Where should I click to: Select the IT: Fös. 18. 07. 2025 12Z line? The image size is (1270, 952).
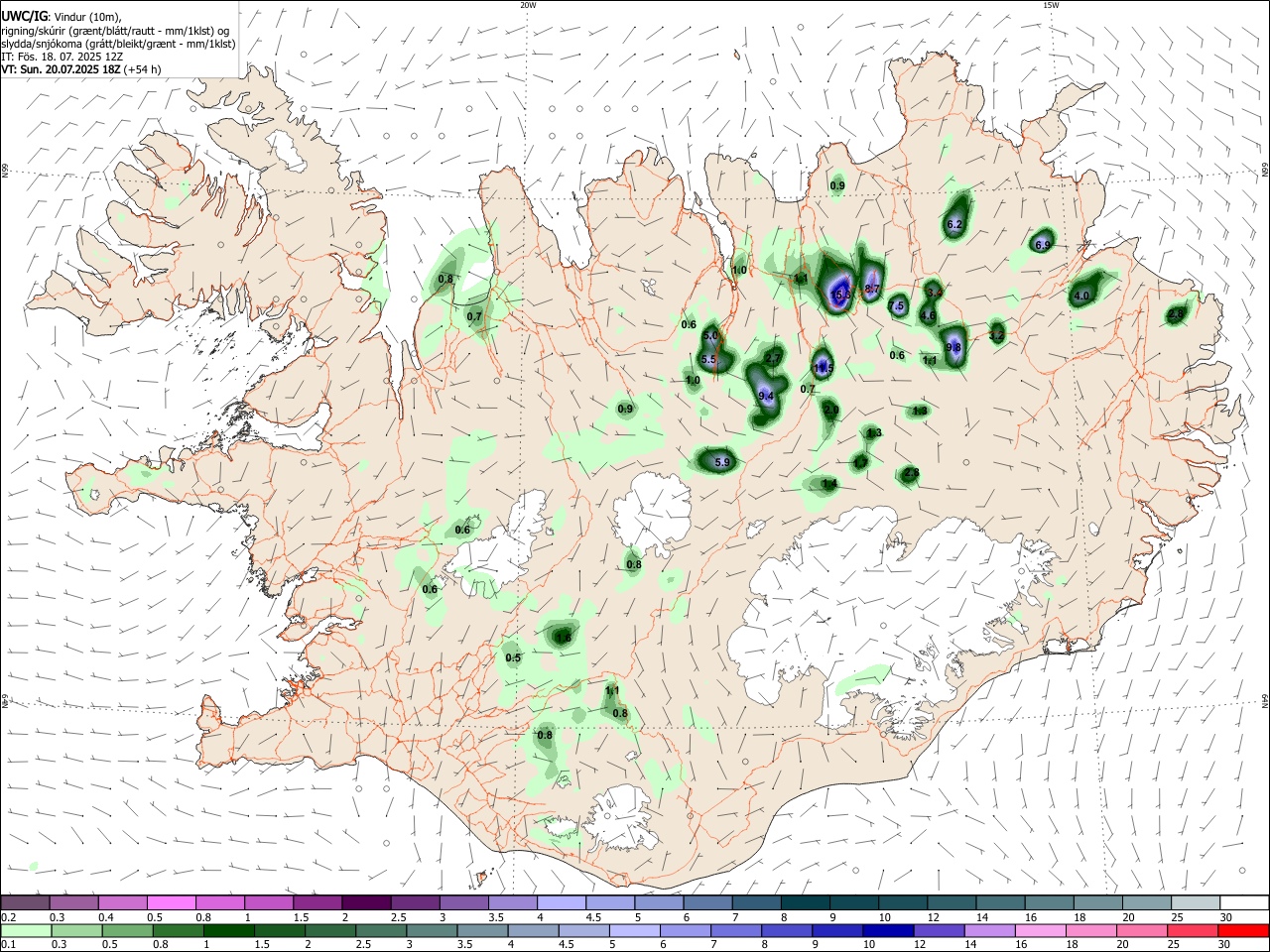(x=63, y=57)
